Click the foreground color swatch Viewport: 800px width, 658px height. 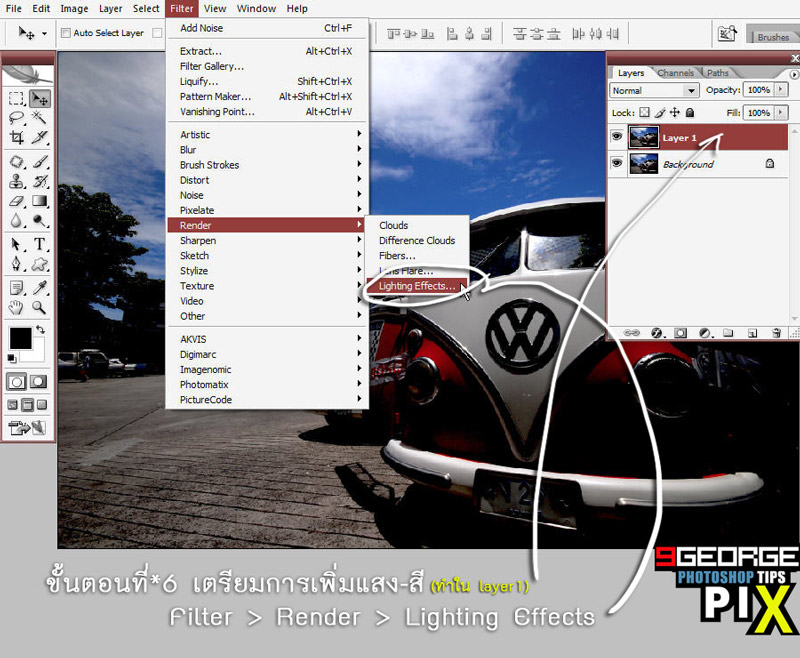20,339
